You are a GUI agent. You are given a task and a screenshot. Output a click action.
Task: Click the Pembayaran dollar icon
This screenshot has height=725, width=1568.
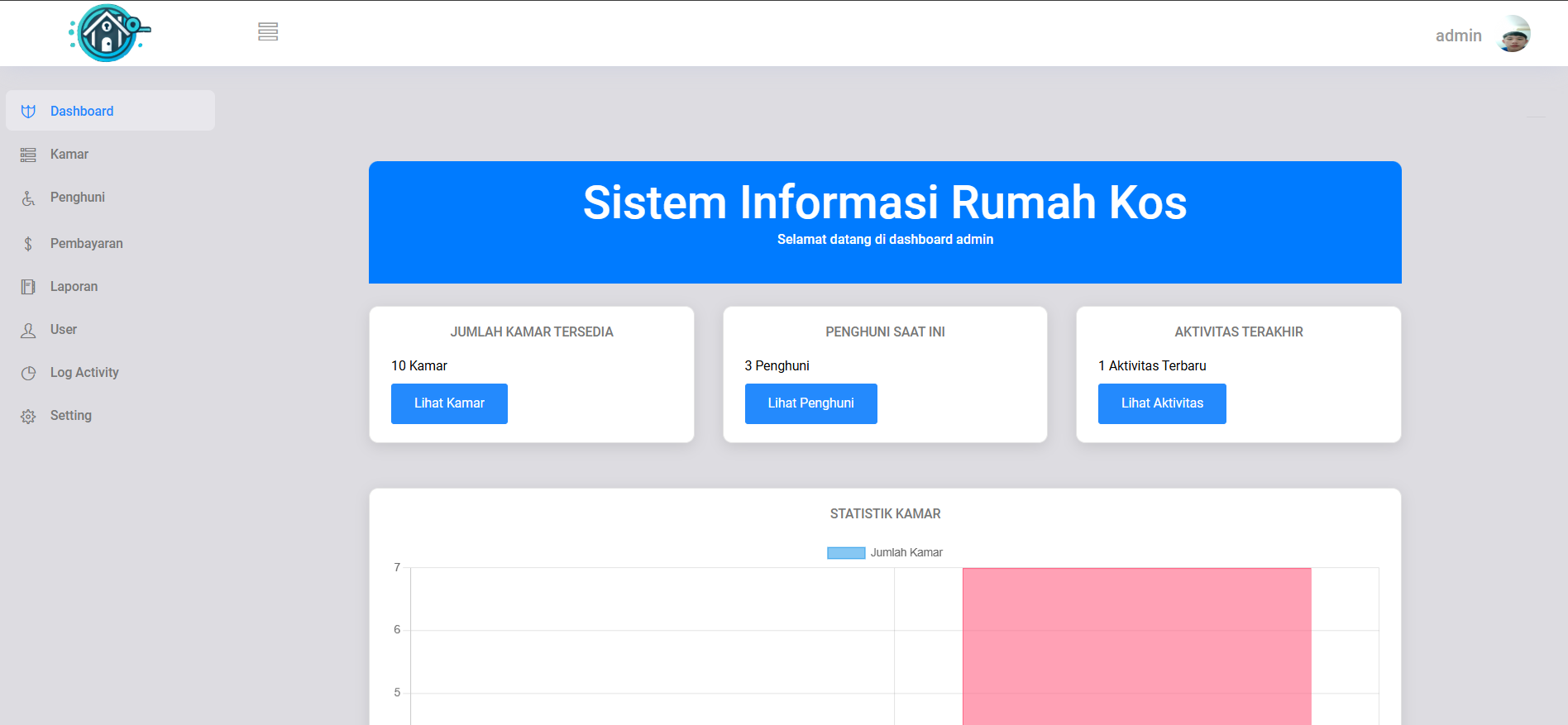coord(28,244)
